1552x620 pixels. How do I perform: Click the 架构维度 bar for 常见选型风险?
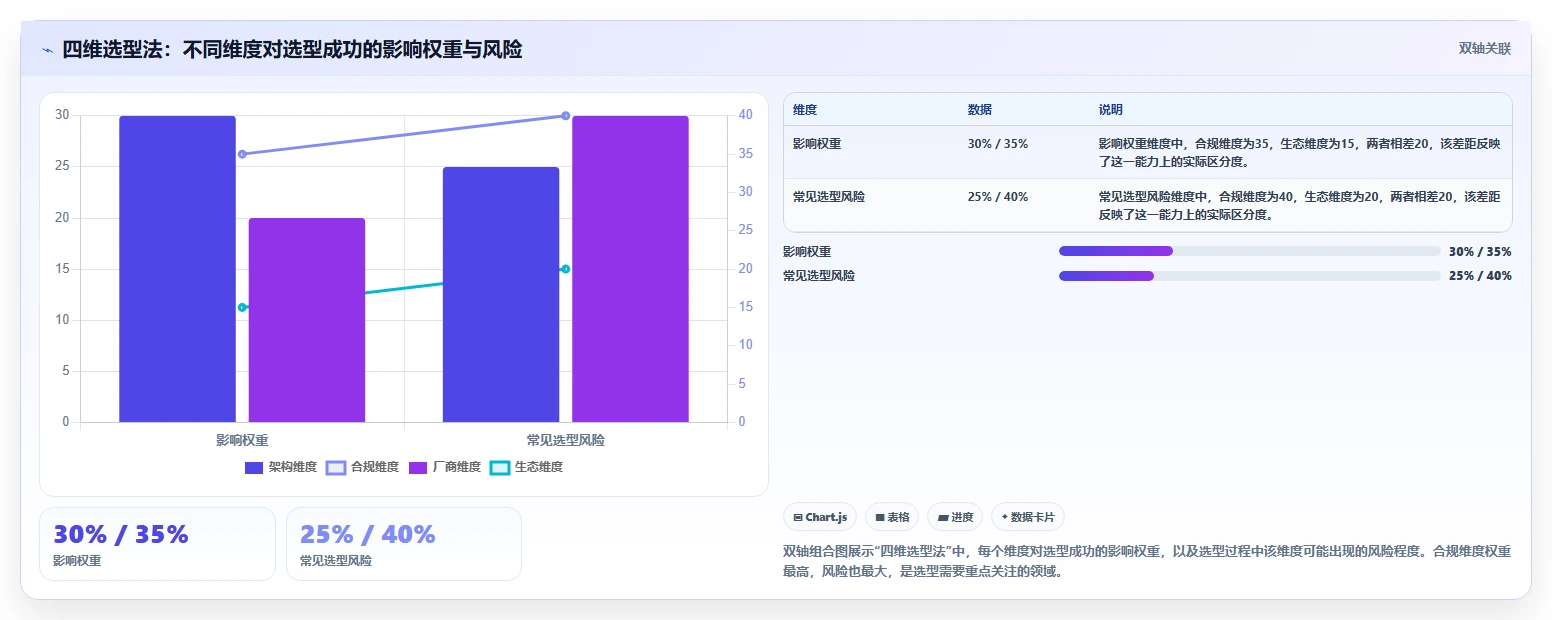501,295
